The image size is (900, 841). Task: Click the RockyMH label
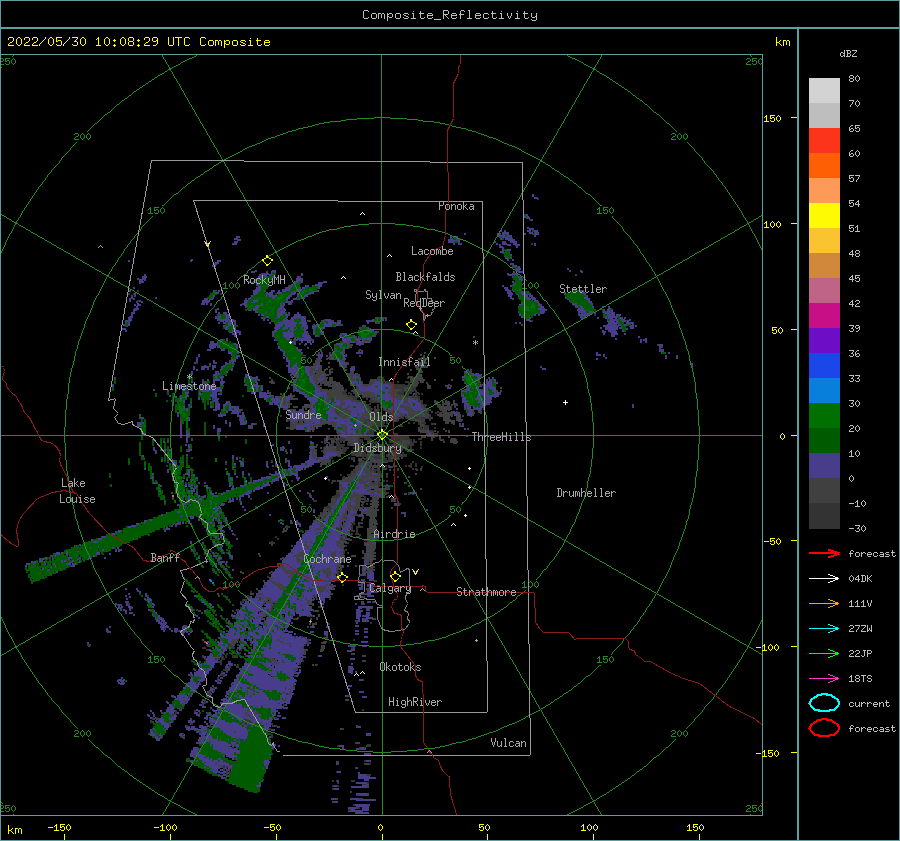[x=264, y=280]
